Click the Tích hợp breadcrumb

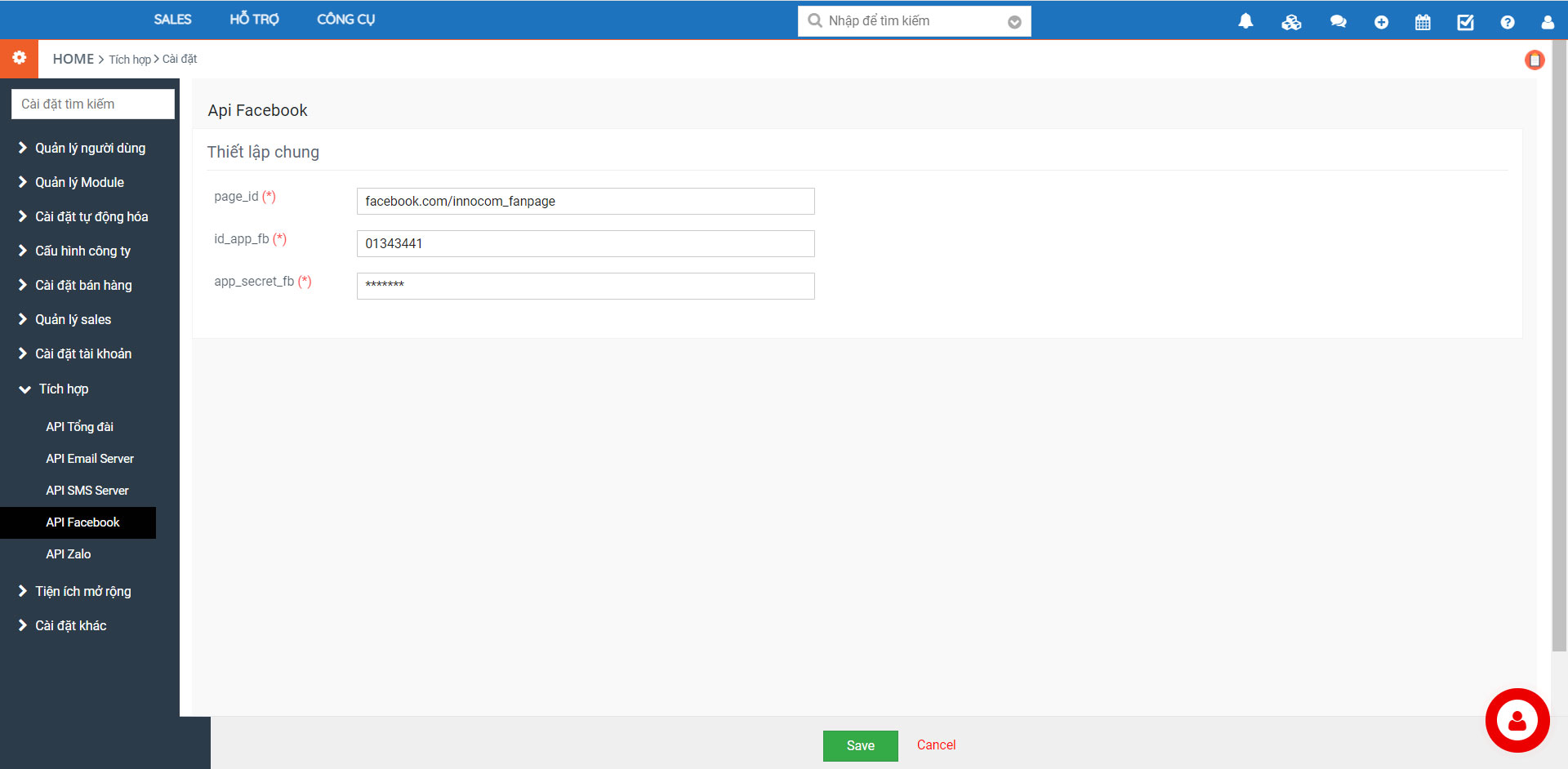pos(130,60)
